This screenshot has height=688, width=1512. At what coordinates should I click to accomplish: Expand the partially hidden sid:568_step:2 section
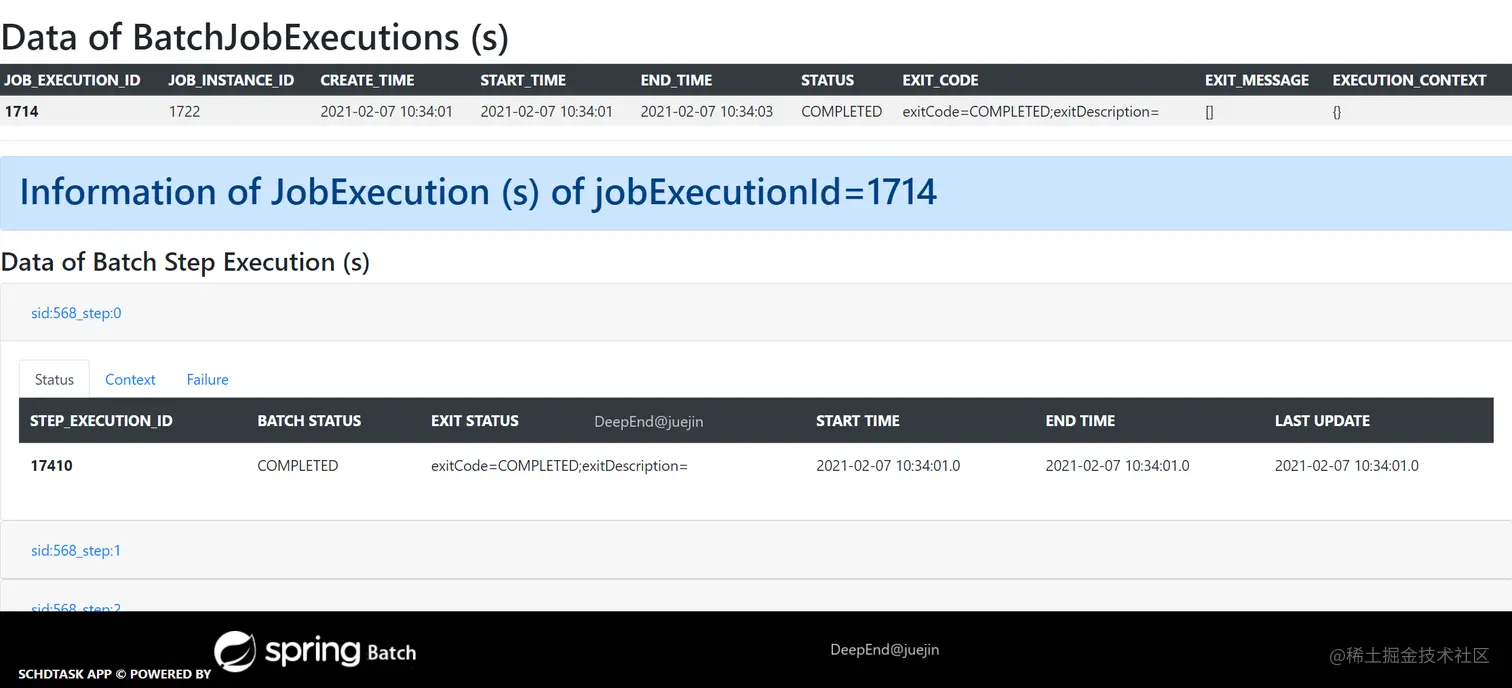[x=76, y=606]
